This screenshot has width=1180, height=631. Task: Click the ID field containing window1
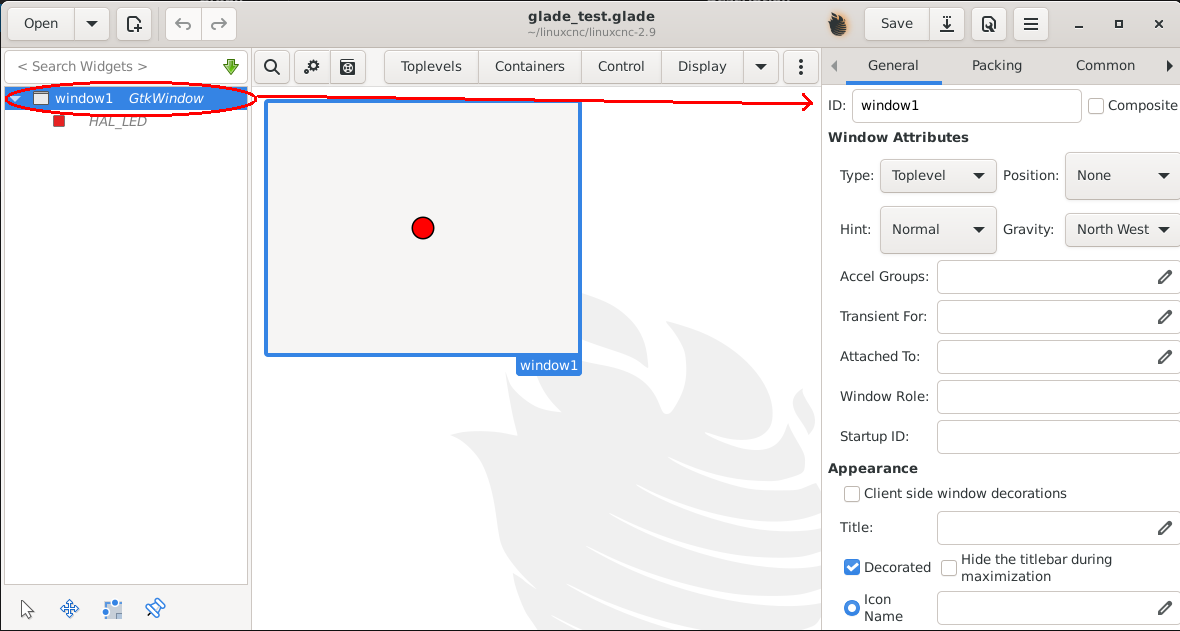966,106
